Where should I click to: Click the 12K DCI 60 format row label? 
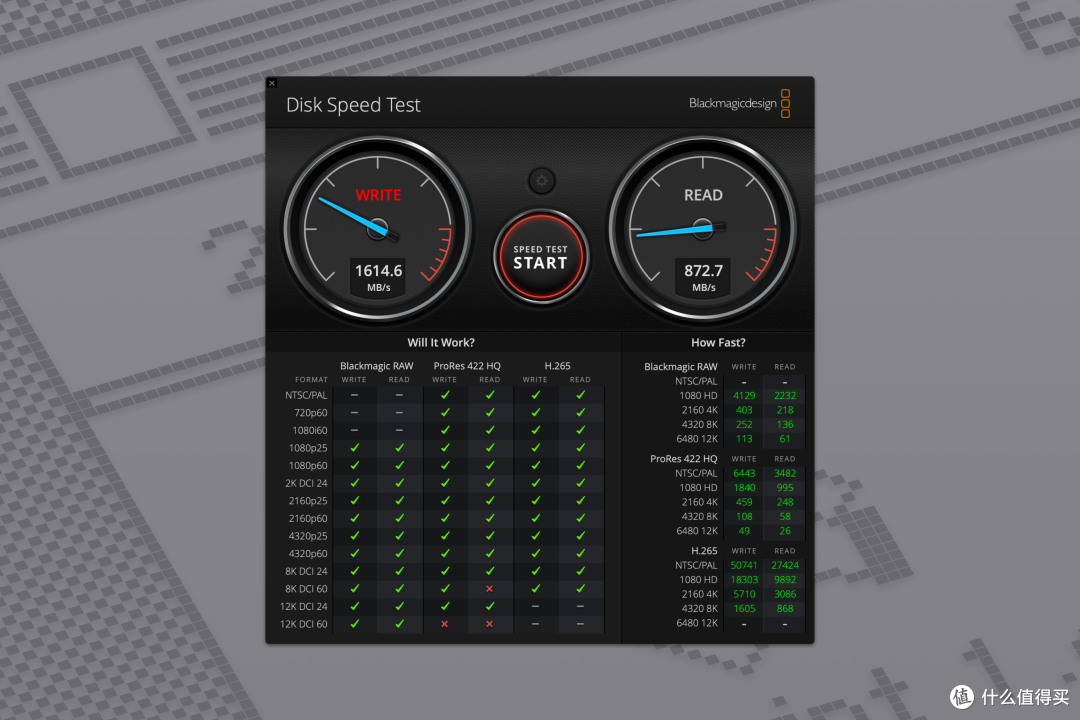tap(303, 624)
